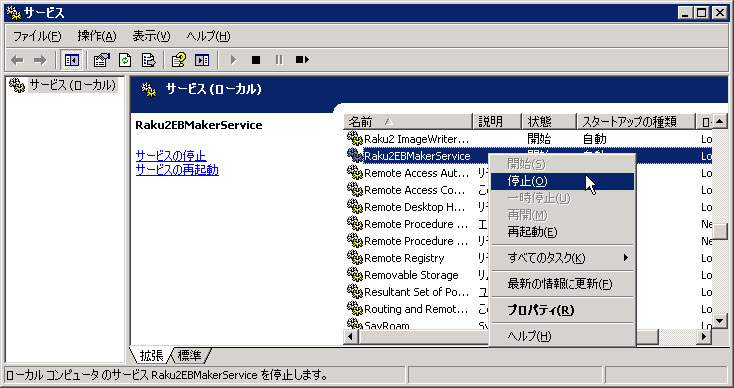Sort by the 説明 column header
734x388 pixels.
click(498, 122)
